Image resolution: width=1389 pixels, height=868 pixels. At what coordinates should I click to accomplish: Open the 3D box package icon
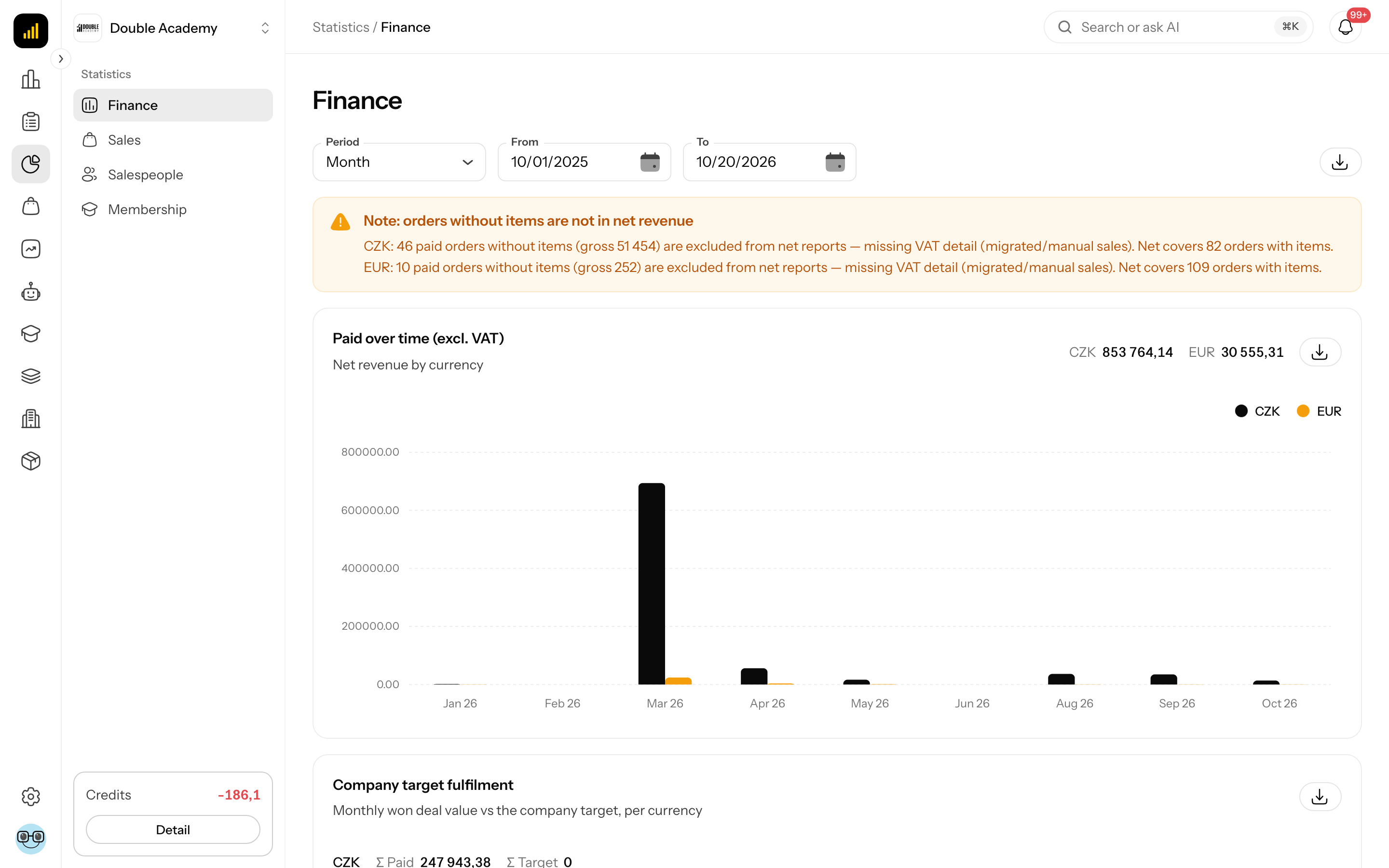coord(30,461)
